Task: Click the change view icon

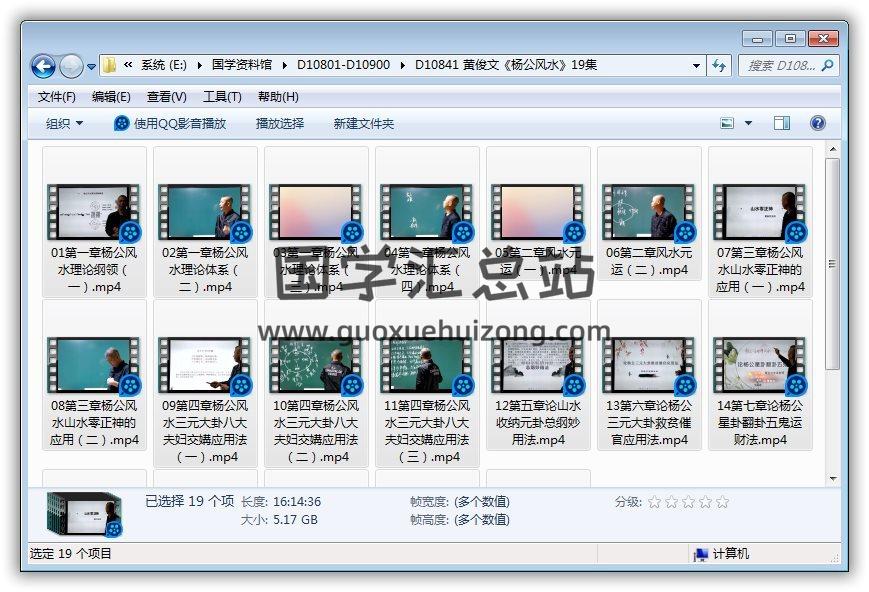Action: (728, 123)
